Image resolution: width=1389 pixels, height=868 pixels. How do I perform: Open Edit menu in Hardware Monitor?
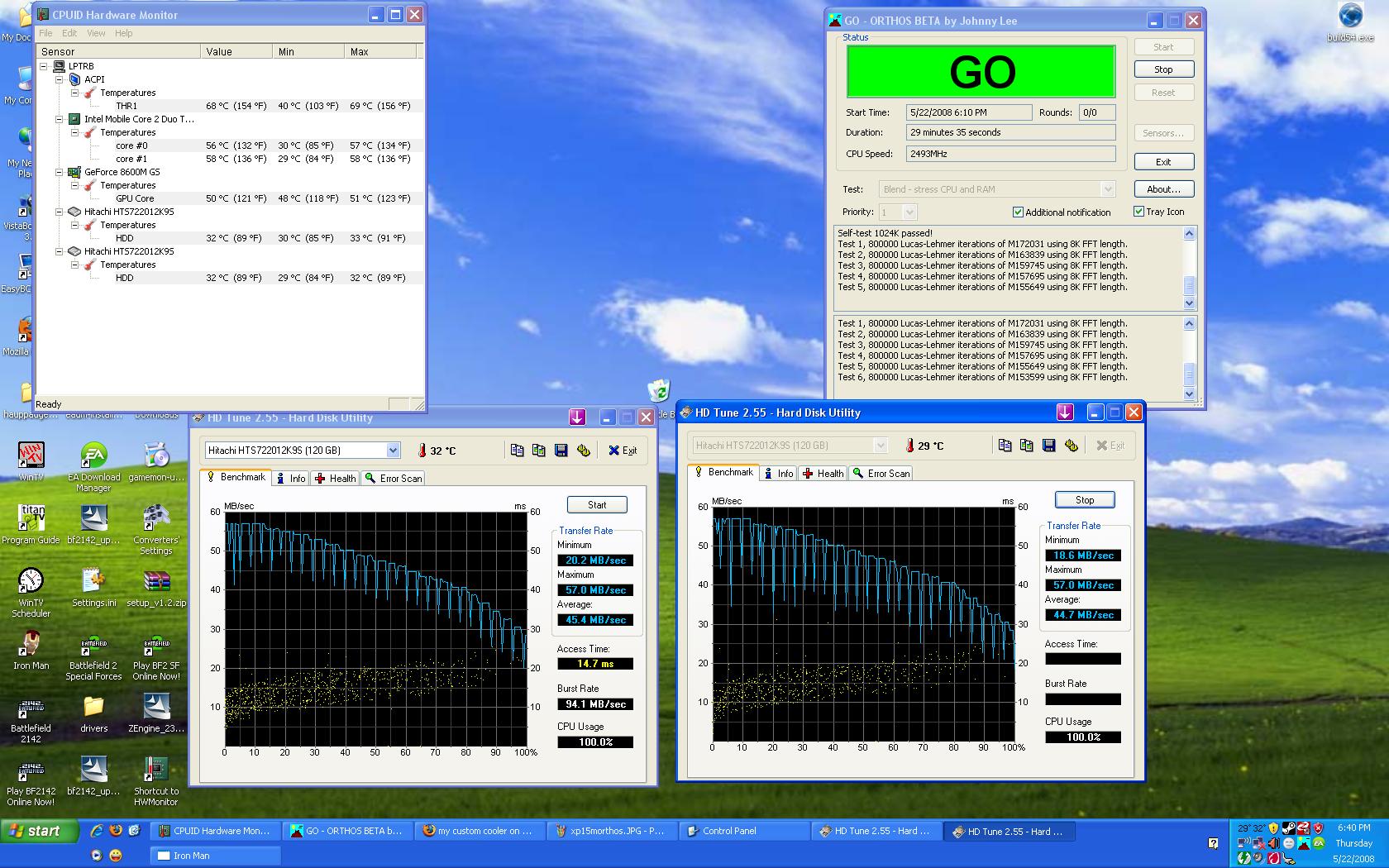coord(69,33)
